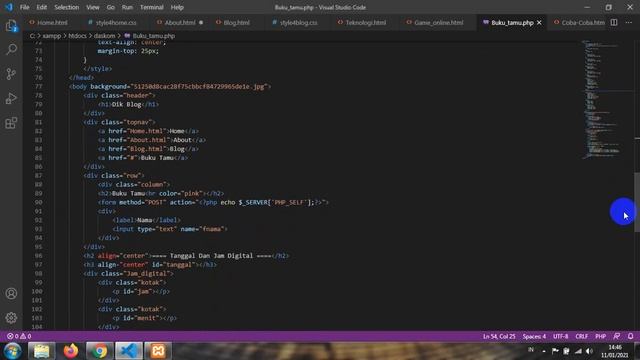Switch to the style4blog.css tab
640x360 pixels.
[x=298, y=22]
